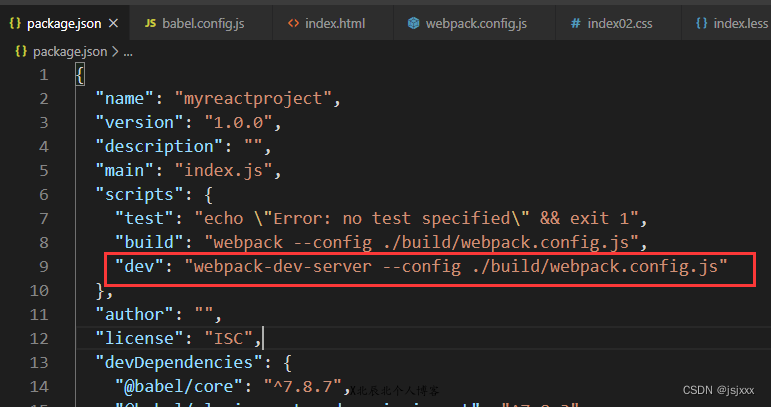Click the "^7.8.7" version value
771x407 pixels.
pos(302,387)
